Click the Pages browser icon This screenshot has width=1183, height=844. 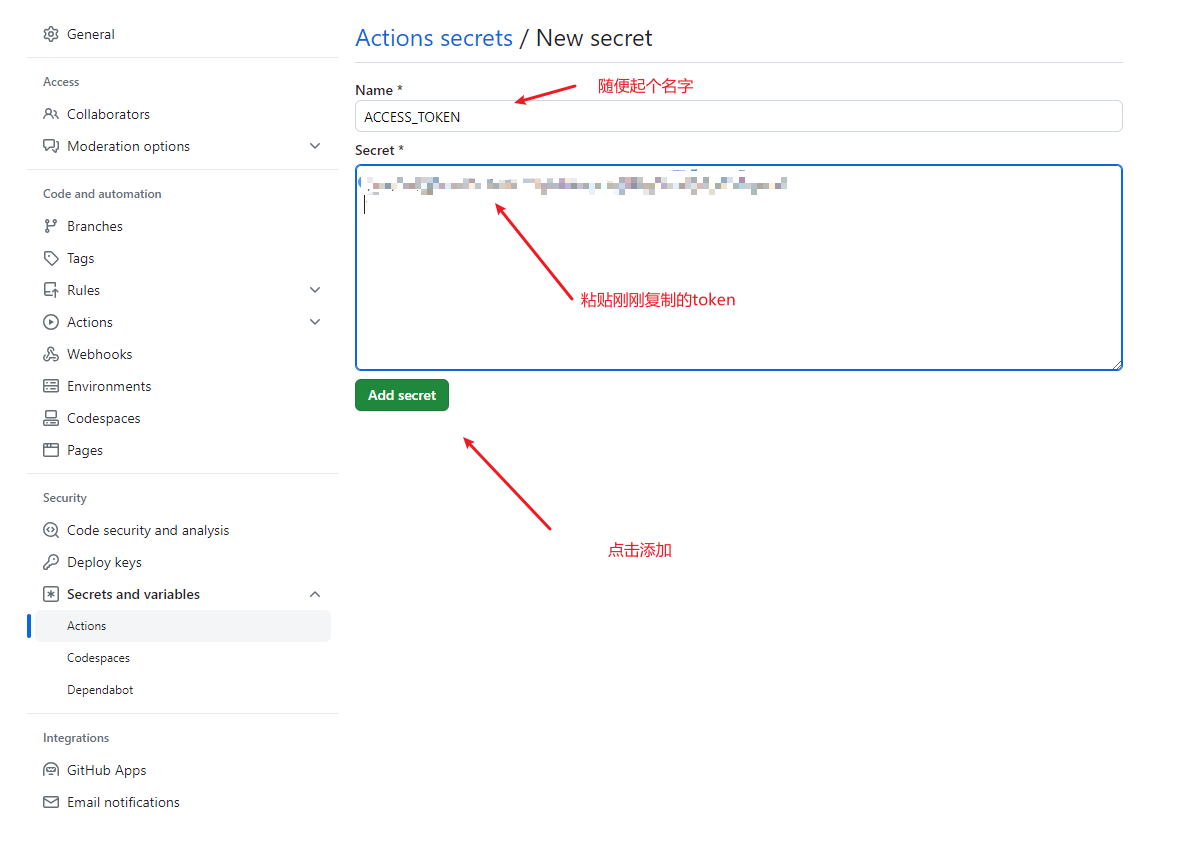point(51,450)
